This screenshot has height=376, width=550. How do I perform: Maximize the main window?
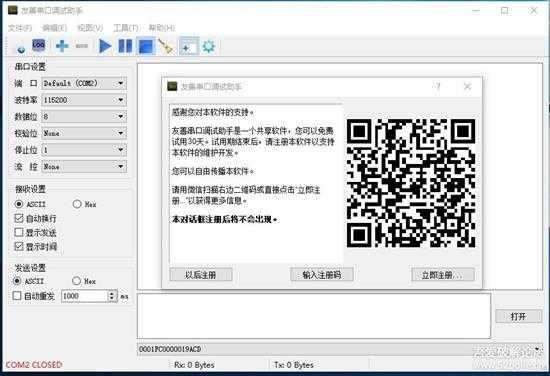tap(504, 11)
